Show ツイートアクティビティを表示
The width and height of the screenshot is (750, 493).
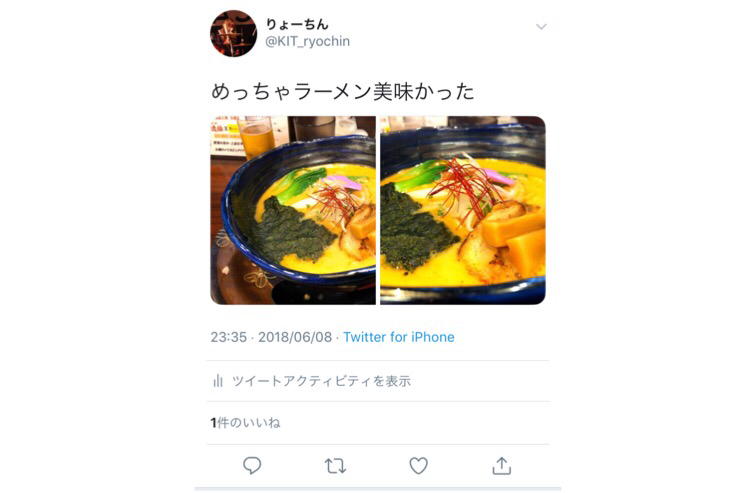[x=321, y=381]
